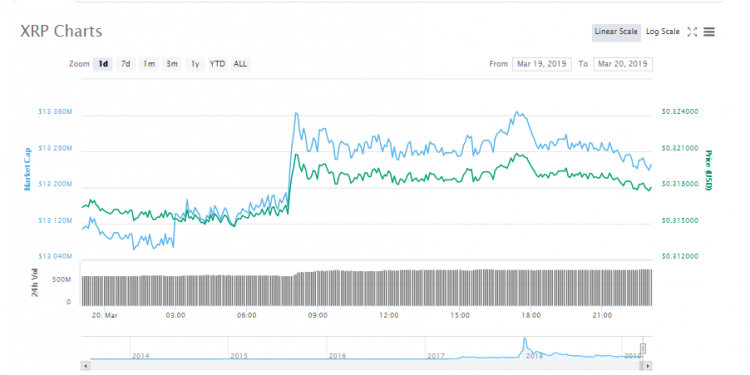This screenshot has width=750, height=375.
Task: Click the From date field
Action: [541, 64]
